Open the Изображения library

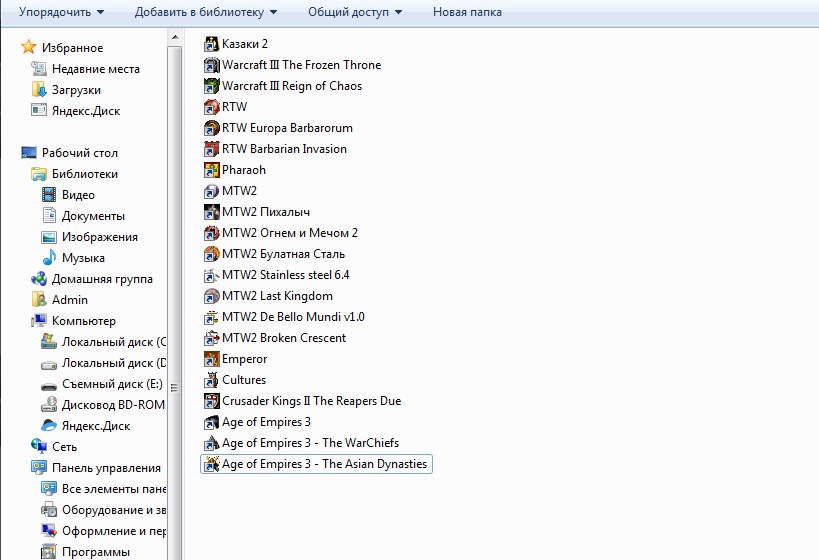tap(100, 237)
